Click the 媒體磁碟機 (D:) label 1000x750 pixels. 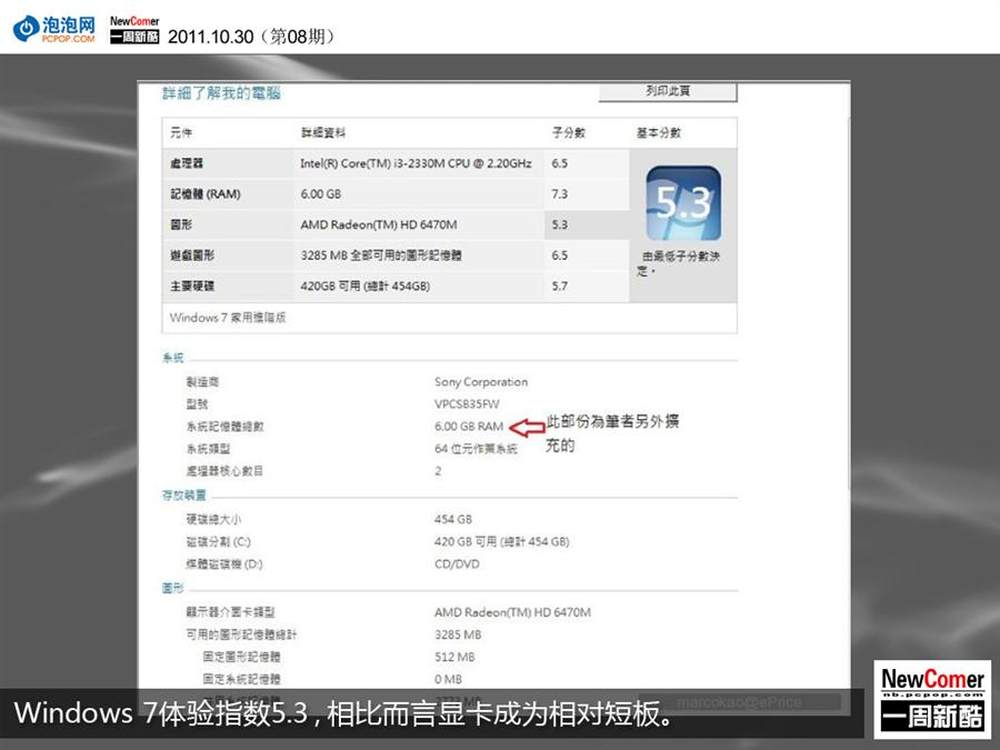pyautogui.click(x=224, y=564)
